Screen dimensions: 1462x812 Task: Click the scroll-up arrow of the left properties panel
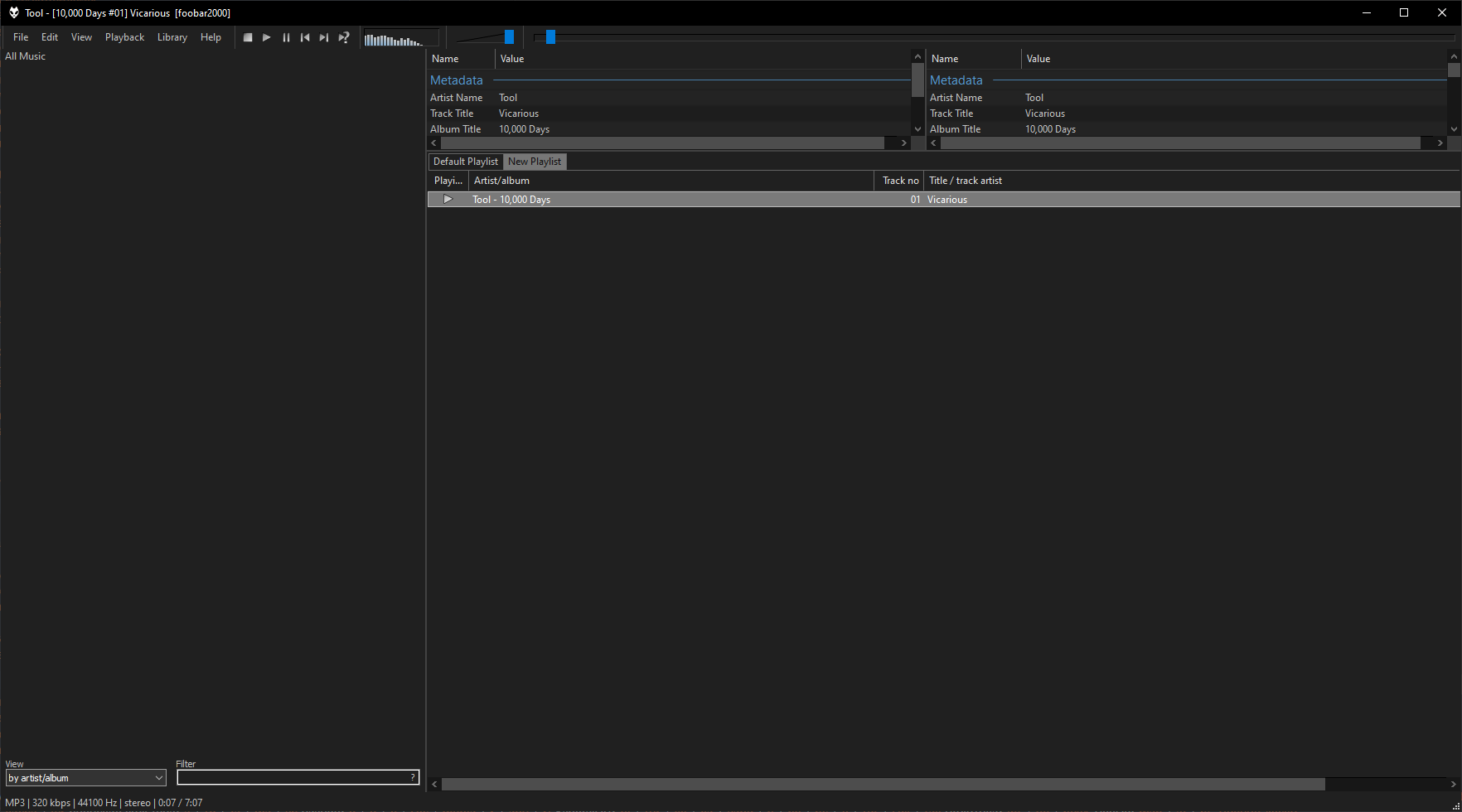[x=917, y=56]
